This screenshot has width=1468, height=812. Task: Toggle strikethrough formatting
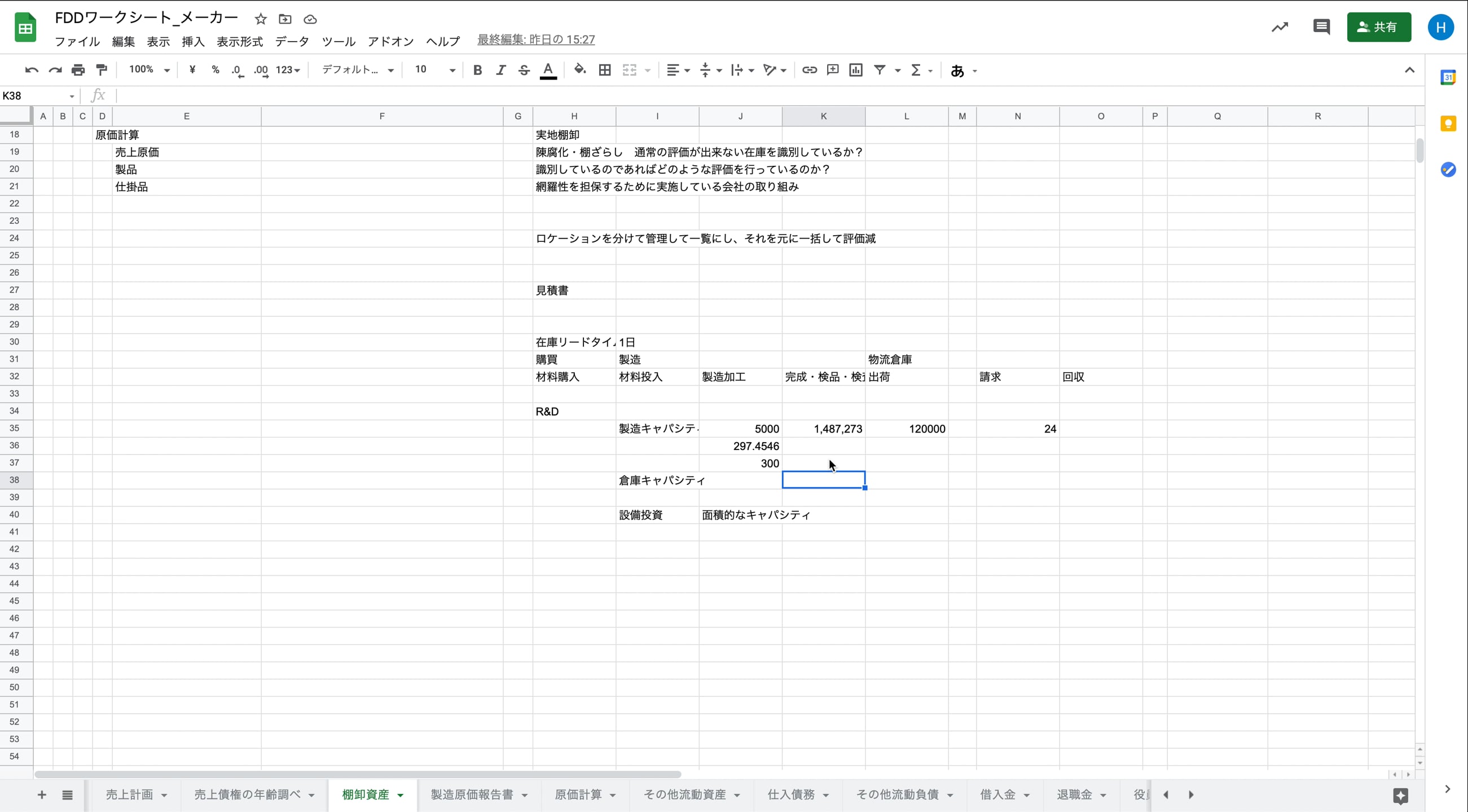(x=524, y=69)
